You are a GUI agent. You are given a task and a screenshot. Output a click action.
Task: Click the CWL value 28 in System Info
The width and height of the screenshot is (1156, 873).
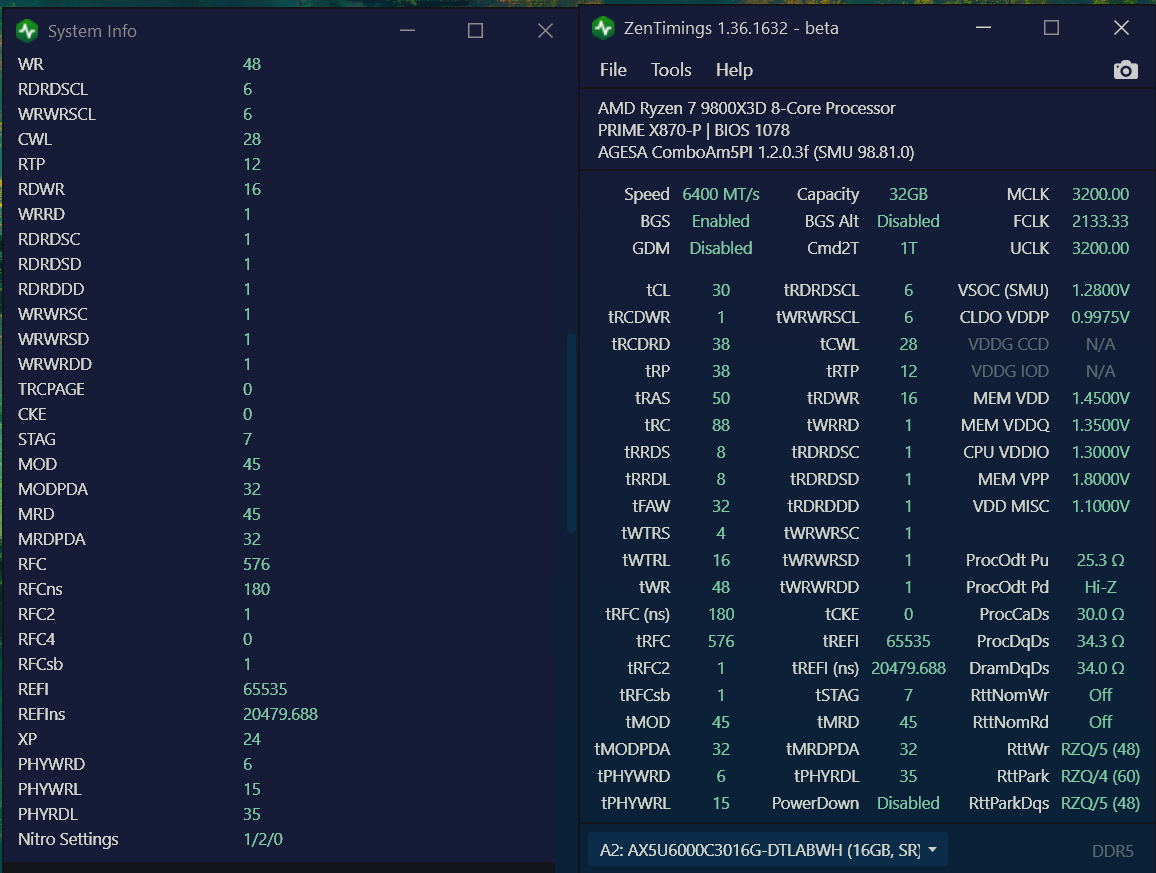point(251,139)
